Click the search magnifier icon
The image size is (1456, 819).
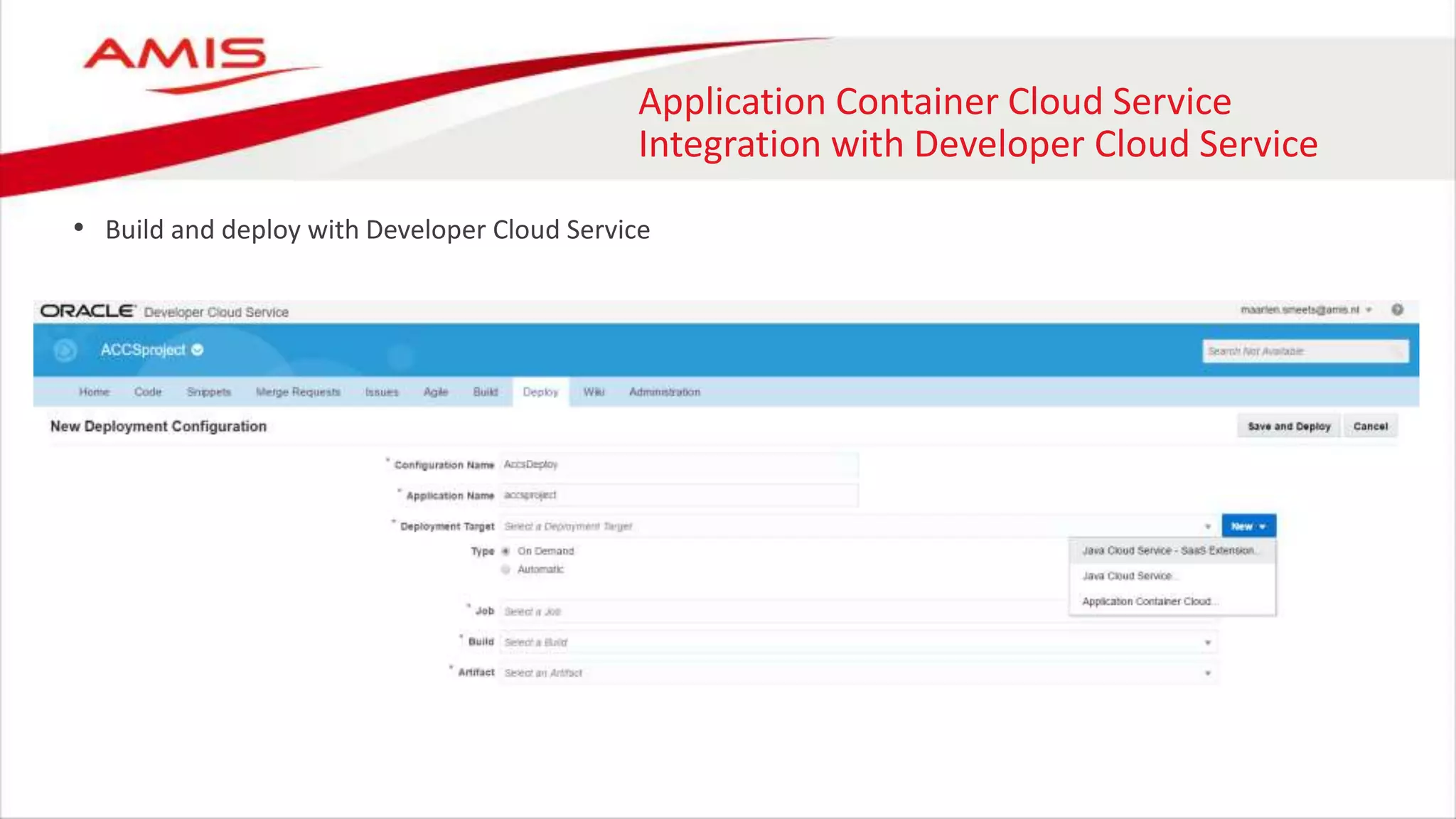[x=1397, y=351]
